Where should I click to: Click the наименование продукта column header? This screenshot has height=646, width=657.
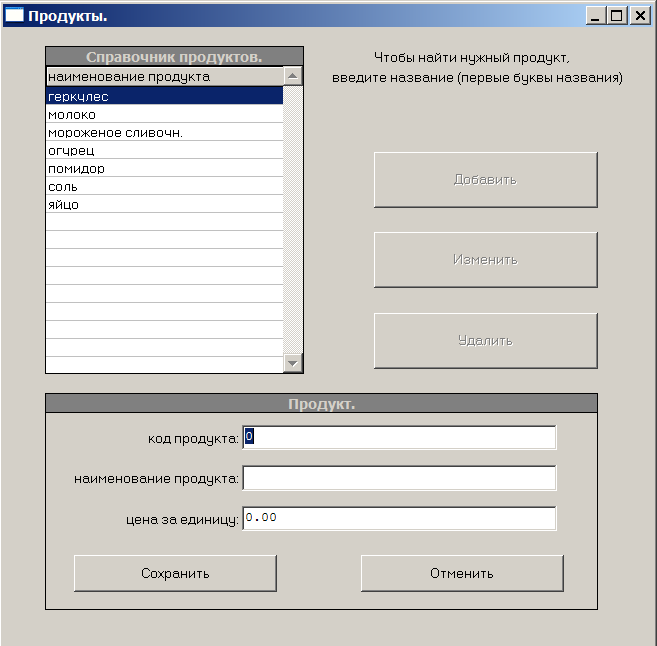click(165, 77)
